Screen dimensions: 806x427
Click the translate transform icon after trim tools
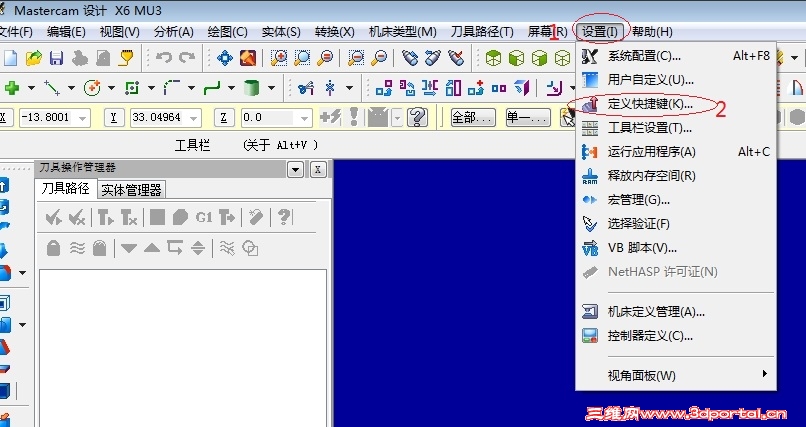pos(383,88)
